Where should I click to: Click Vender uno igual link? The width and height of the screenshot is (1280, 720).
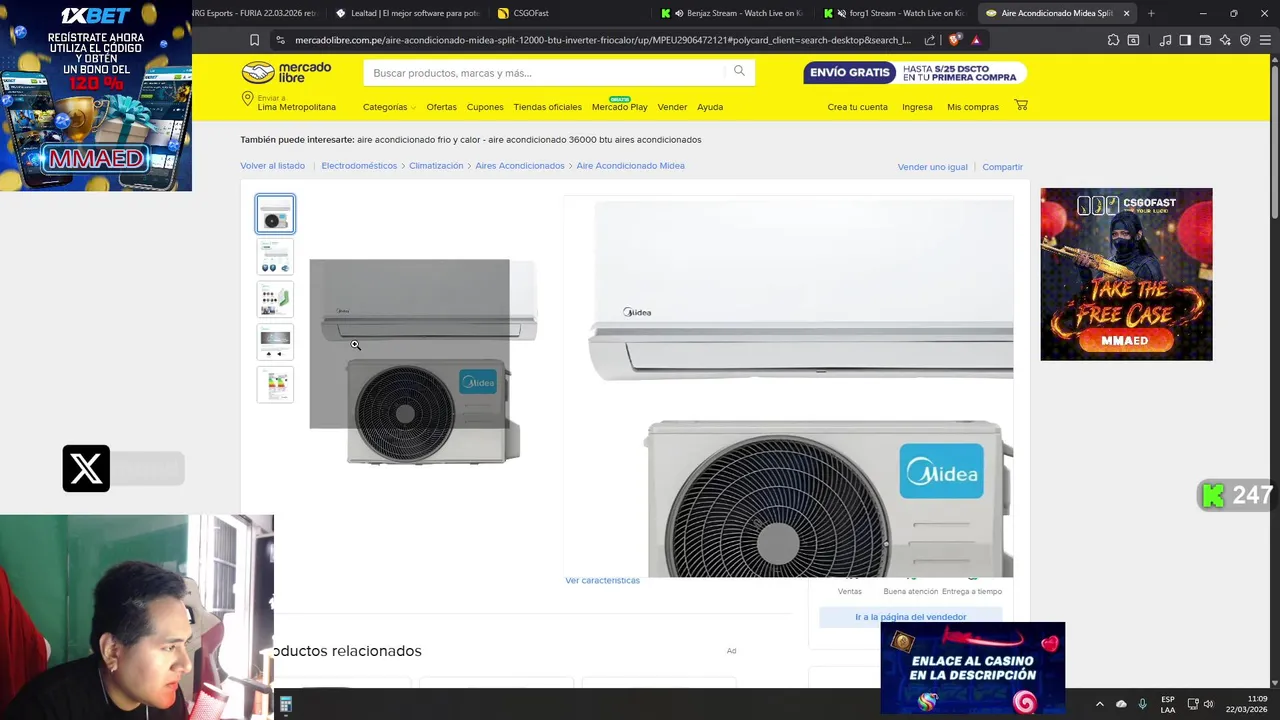tap(932, 167)
